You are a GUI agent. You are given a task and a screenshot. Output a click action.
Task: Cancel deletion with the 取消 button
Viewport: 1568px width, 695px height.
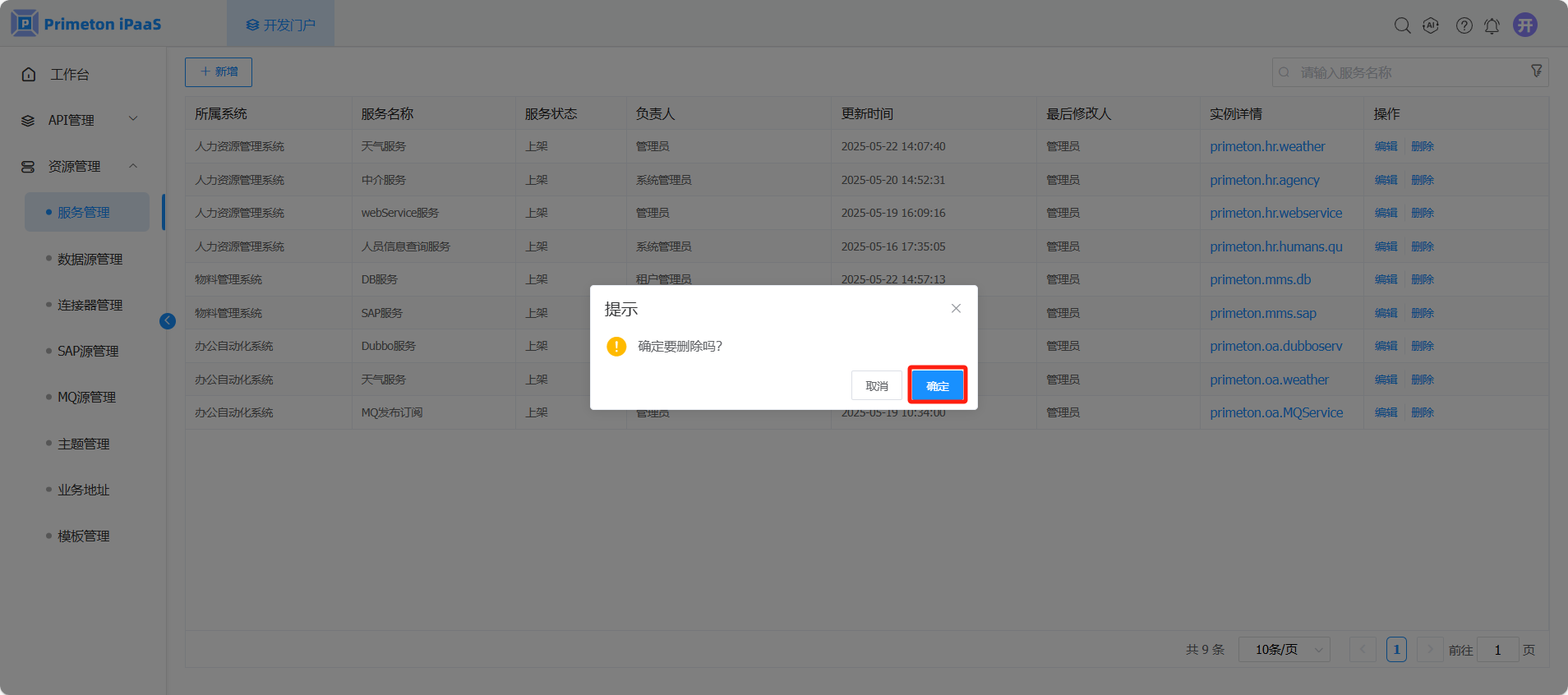click(876, 385)
